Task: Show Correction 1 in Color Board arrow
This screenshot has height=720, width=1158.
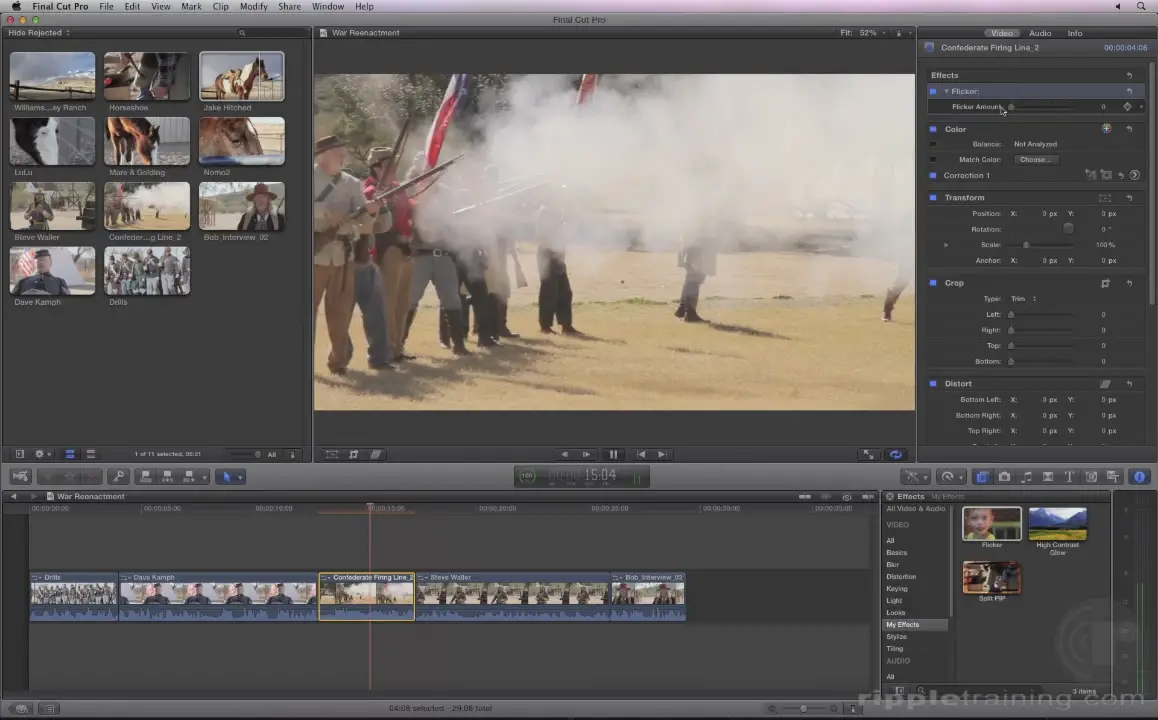Action: 1135,175
